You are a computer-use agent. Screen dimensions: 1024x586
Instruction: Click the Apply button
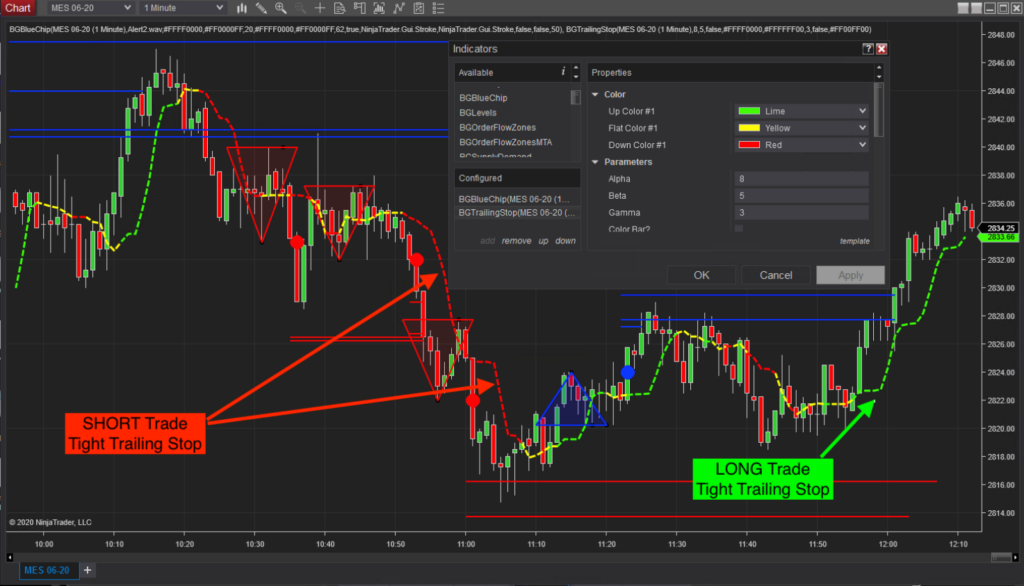[x=850, y=274]
